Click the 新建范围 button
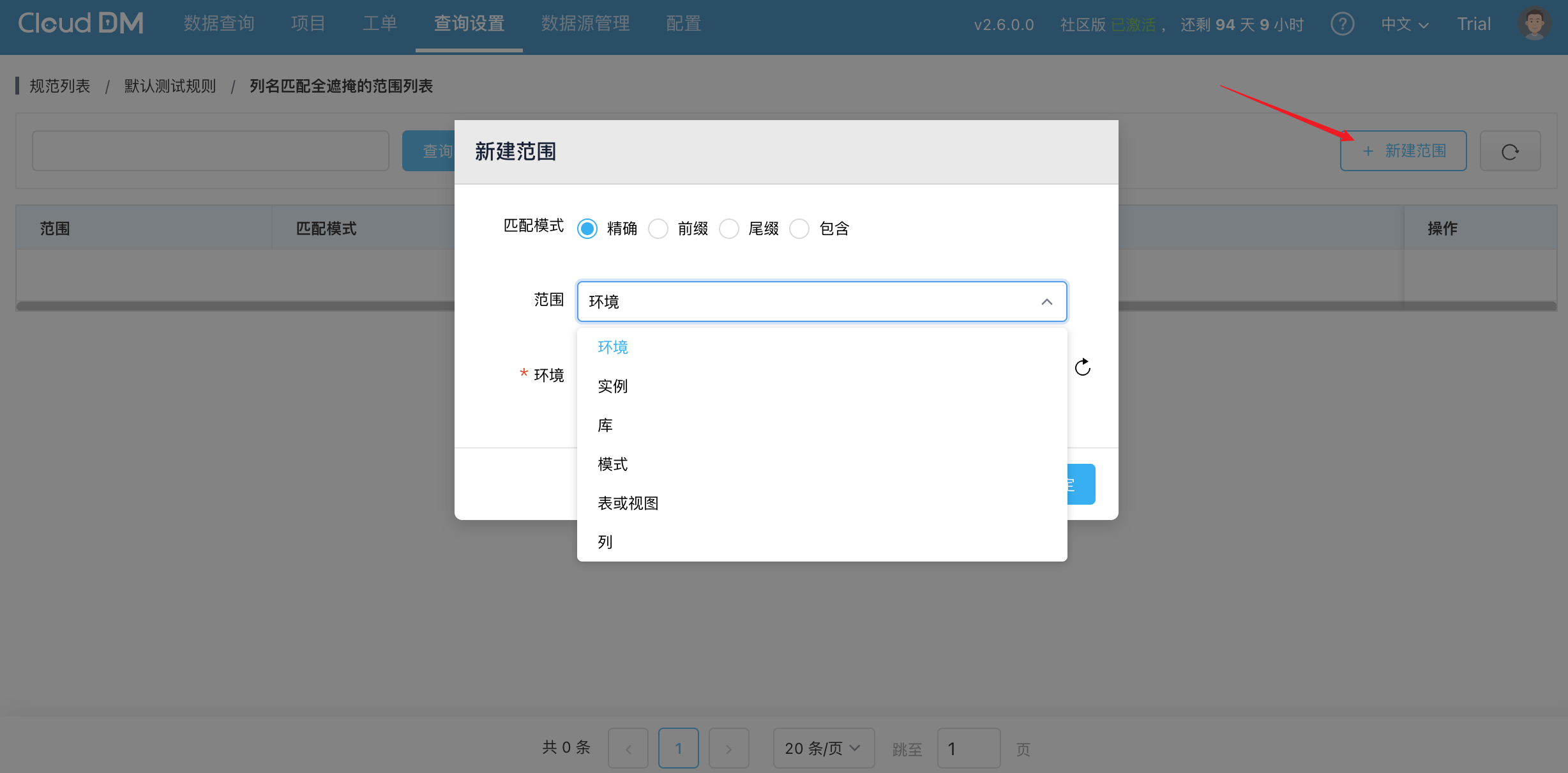The image size is (1568, 773). point(1403,151)
